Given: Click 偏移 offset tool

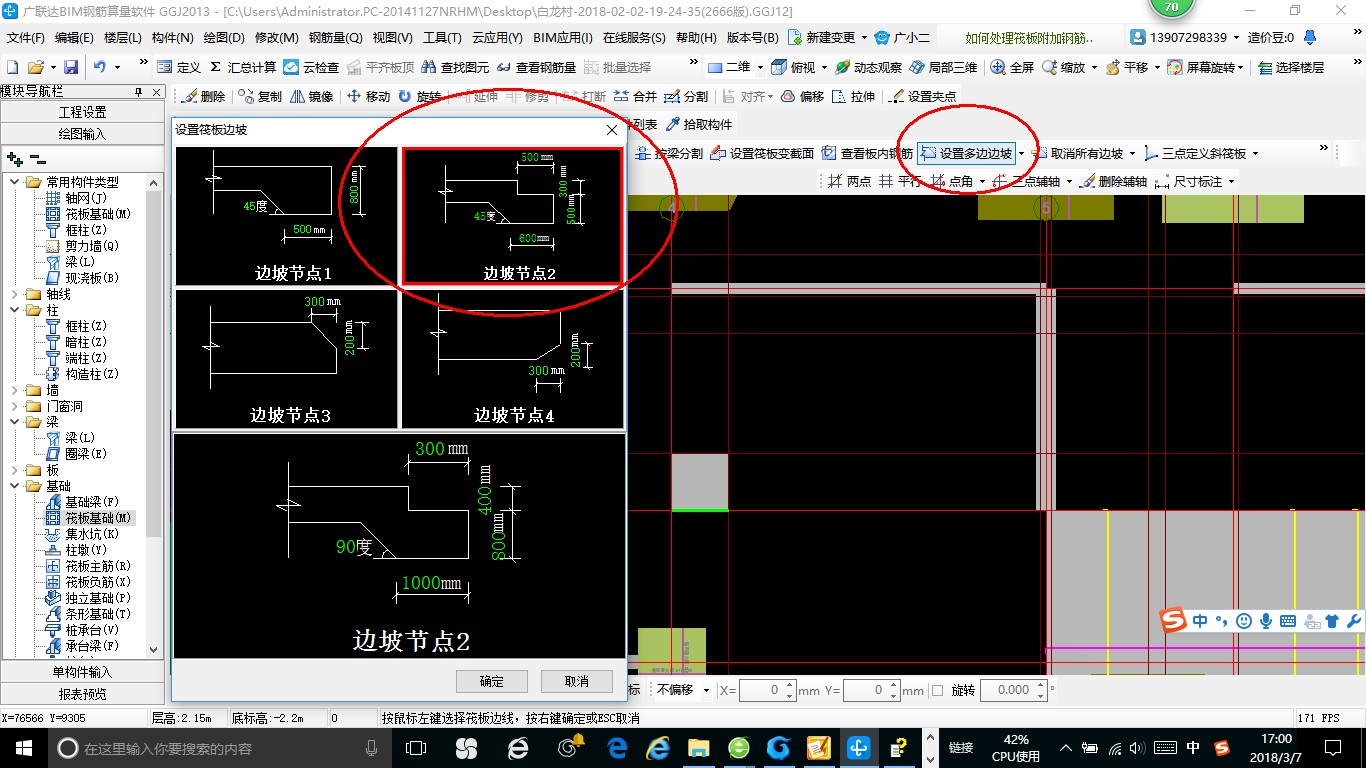Looking at the screenshot, I should tap(802, 97).
